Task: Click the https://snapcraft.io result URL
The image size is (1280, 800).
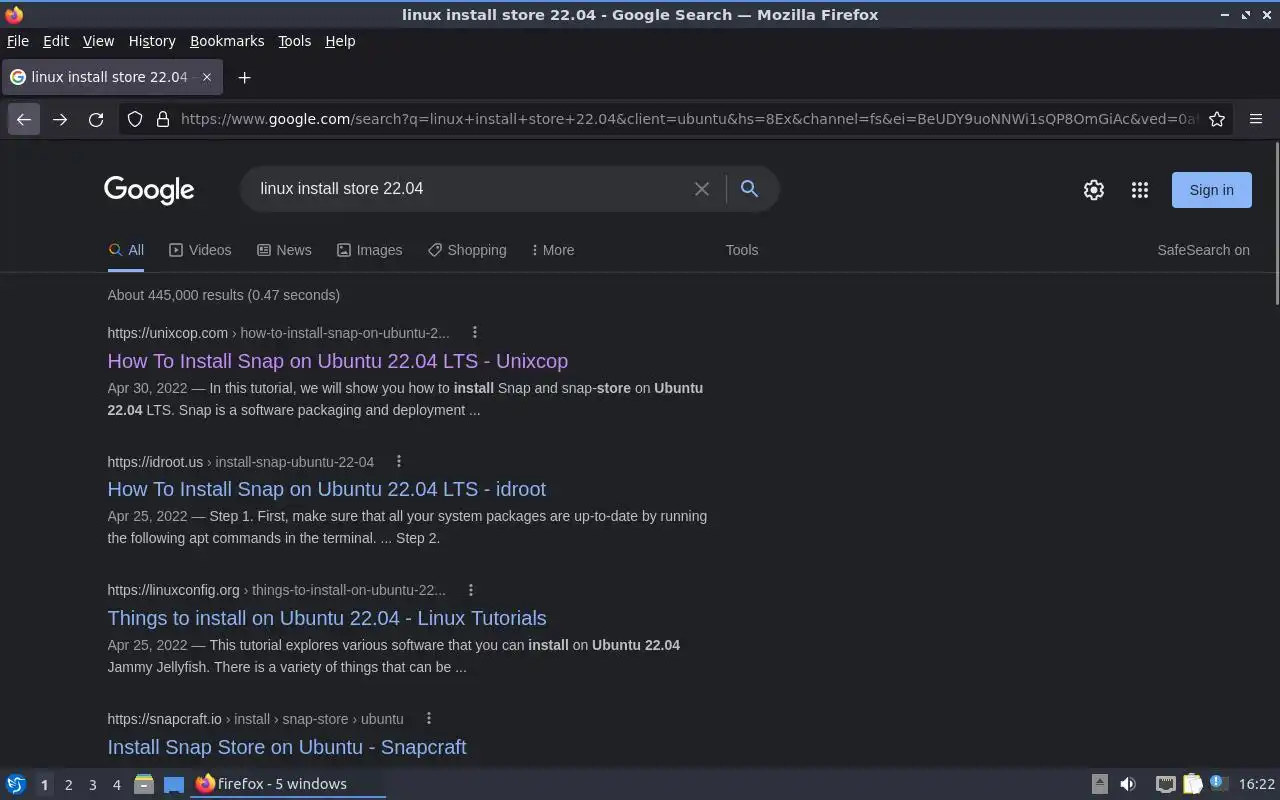Action: click(x=164, y=719)
